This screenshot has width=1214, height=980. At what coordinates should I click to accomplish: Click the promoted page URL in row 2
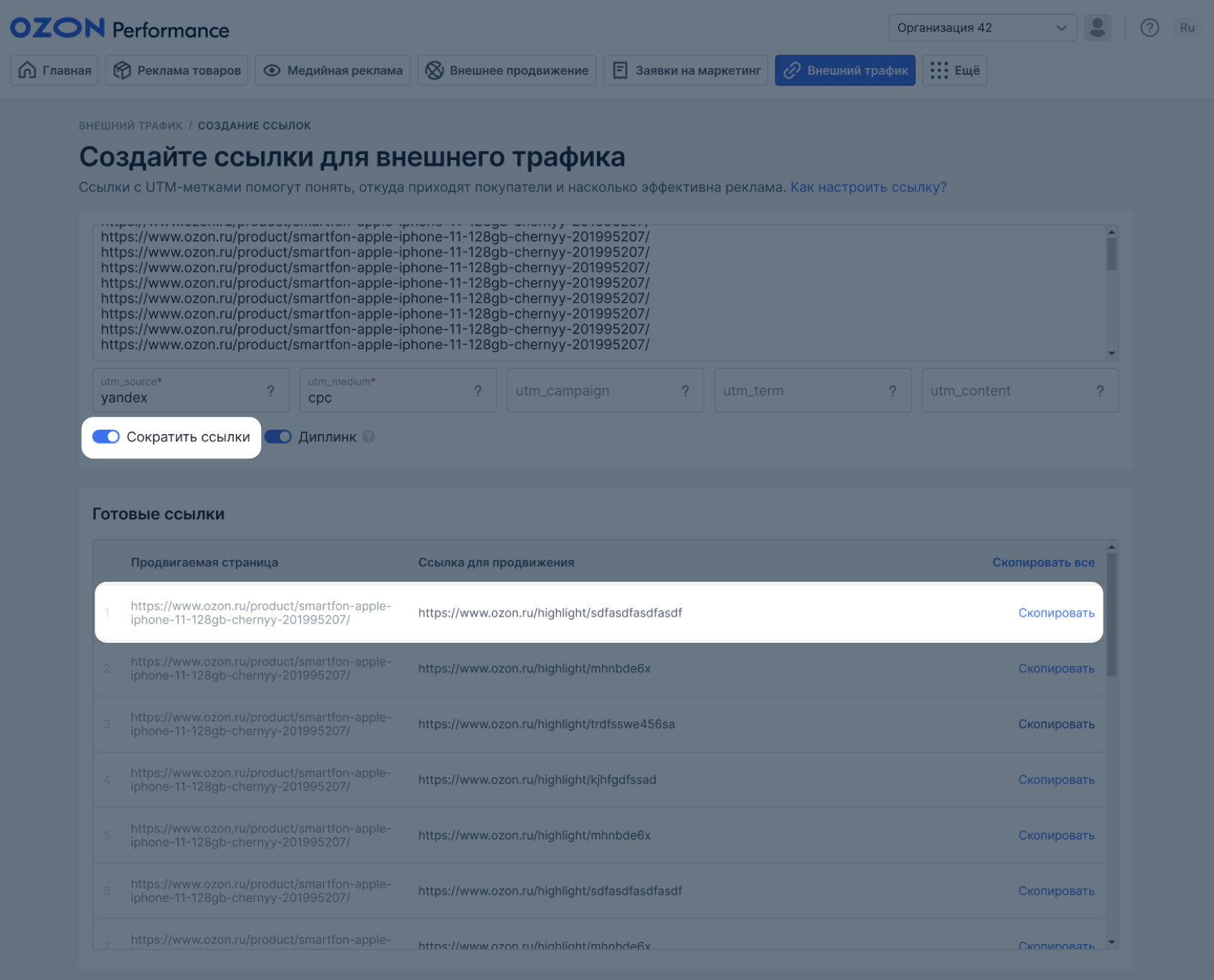261,669
